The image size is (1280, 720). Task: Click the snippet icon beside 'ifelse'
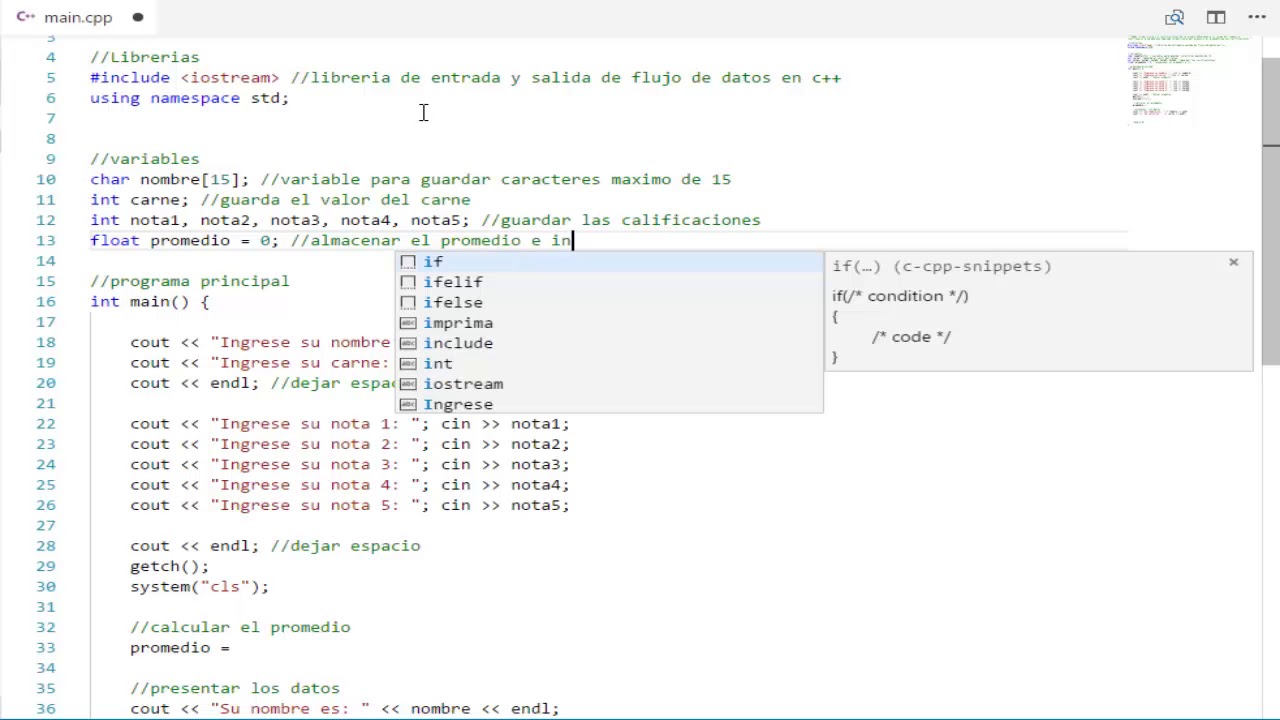(408, 302)
